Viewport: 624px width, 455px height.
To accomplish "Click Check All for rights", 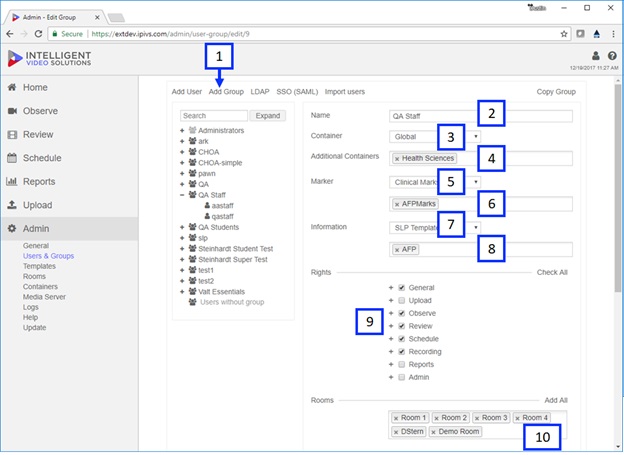I will [552, 272].
